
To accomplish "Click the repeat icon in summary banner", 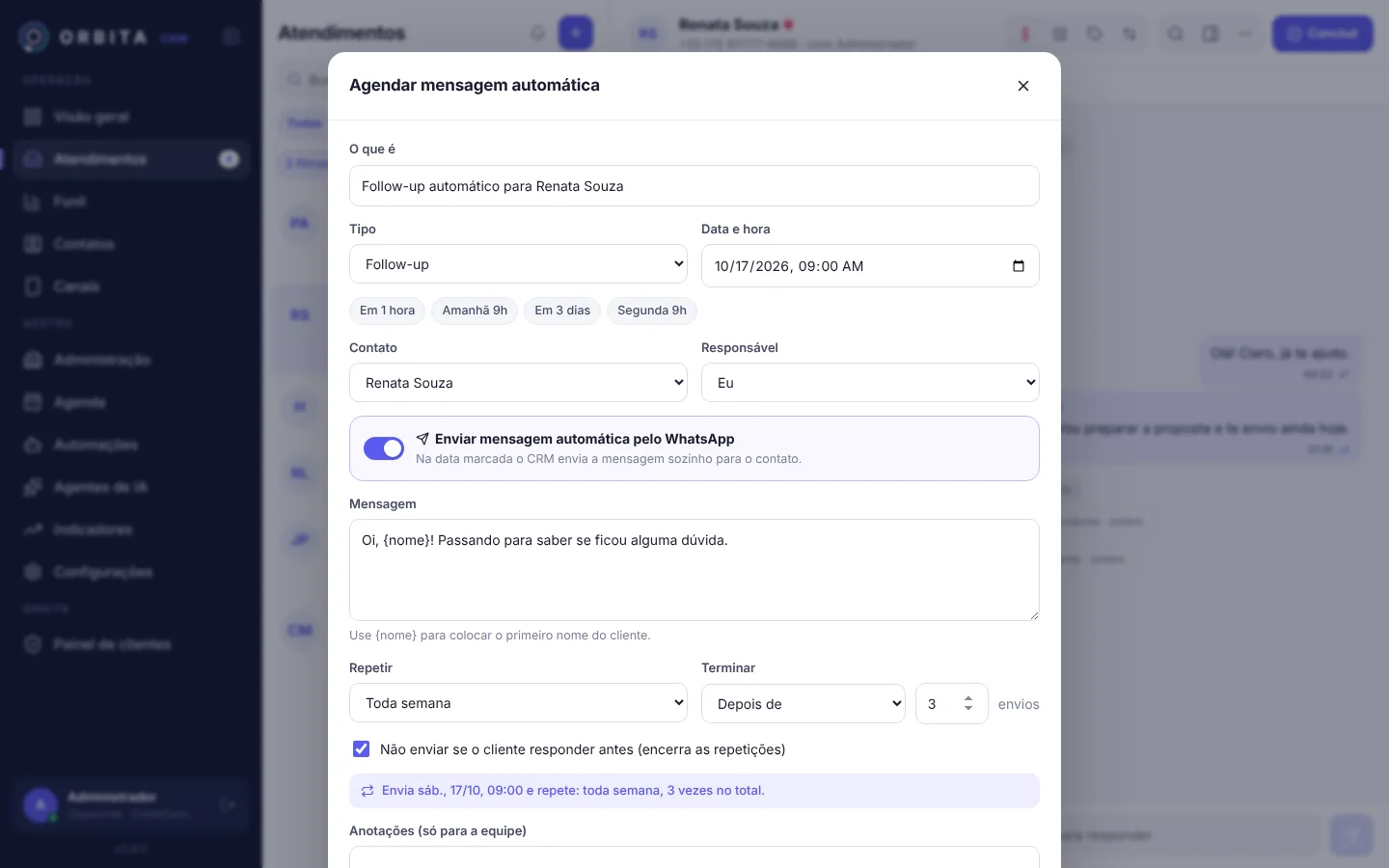I will pyautogui.click(x=368, y=791).
